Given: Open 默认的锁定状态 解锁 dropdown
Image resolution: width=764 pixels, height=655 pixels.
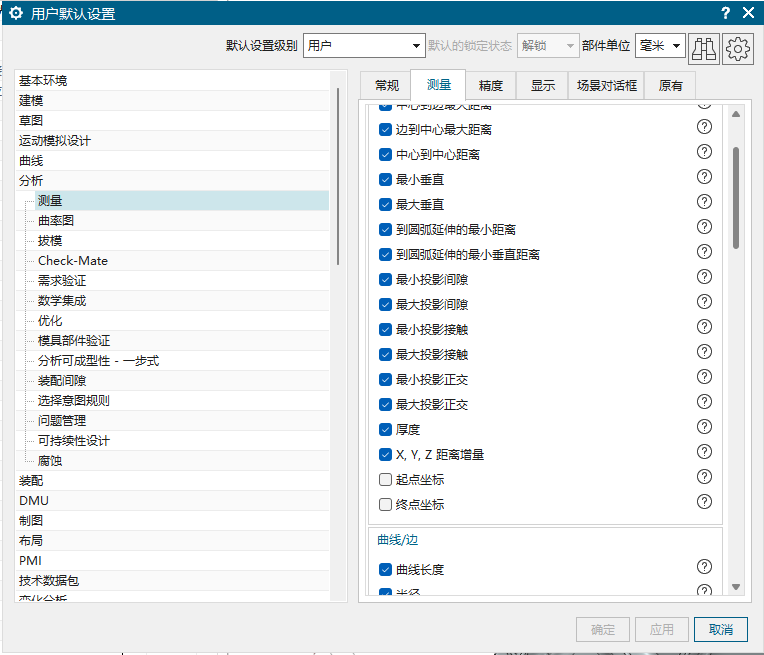Looking at the screenshot, I should (548, 46).
